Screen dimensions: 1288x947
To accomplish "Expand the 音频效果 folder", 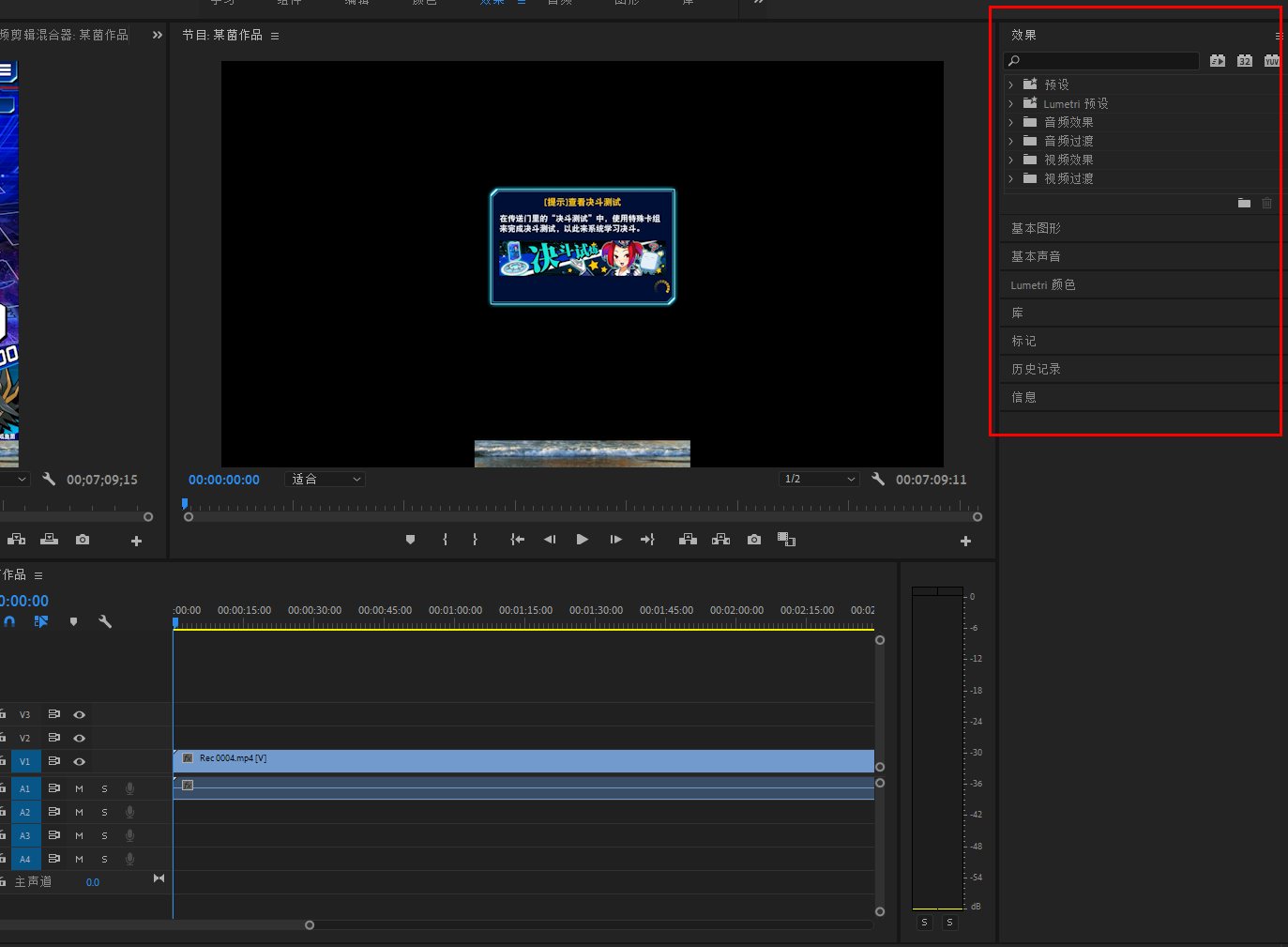I will (1011, 122).
